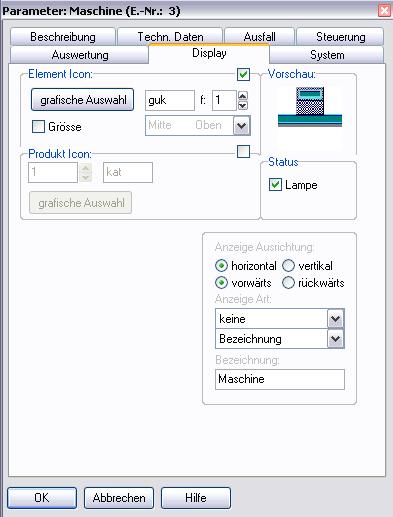Click the f: number field

pyautogui.click(x=224, y=100)
